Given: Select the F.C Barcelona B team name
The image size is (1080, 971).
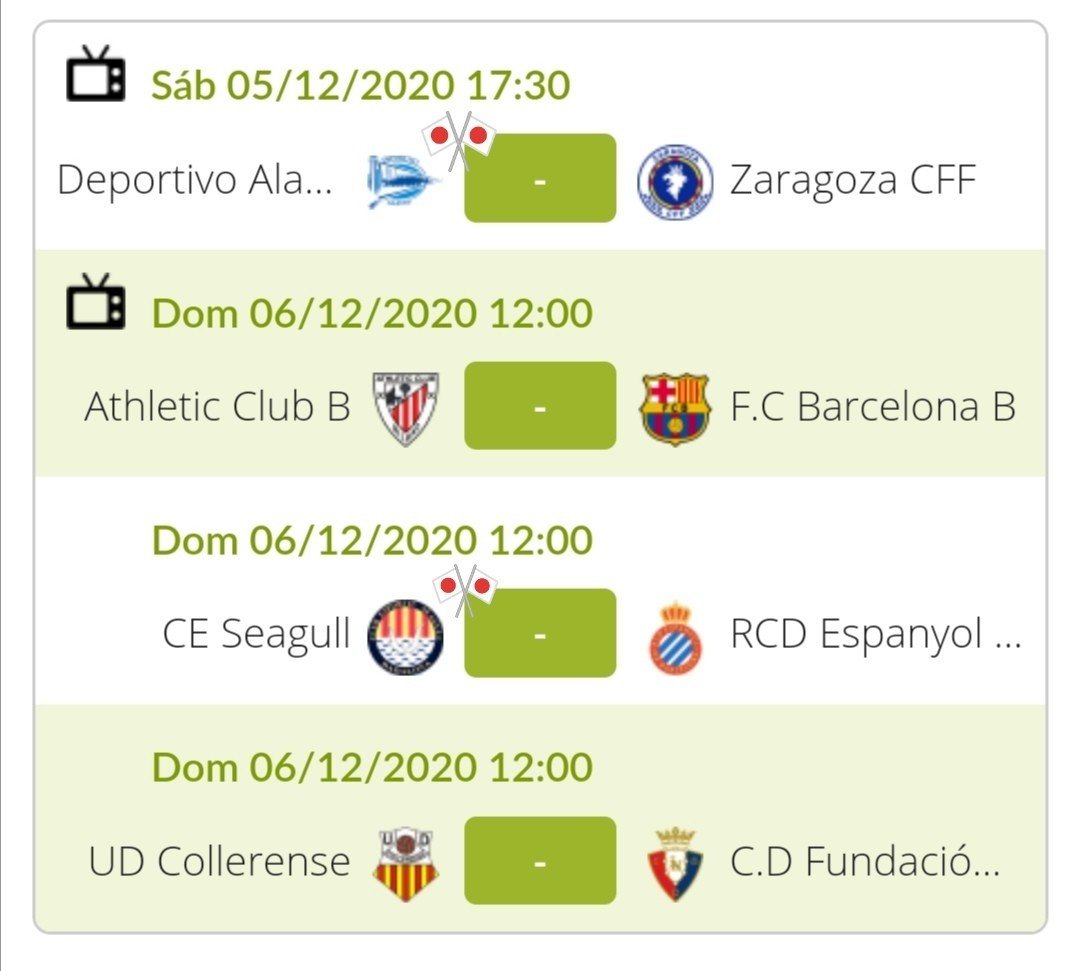Looking at the screenshot, I should (873, 406).
